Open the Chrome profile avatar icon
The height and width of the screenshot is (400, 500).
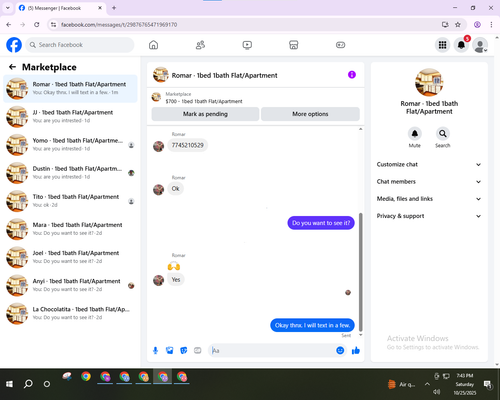click(477, 25)
